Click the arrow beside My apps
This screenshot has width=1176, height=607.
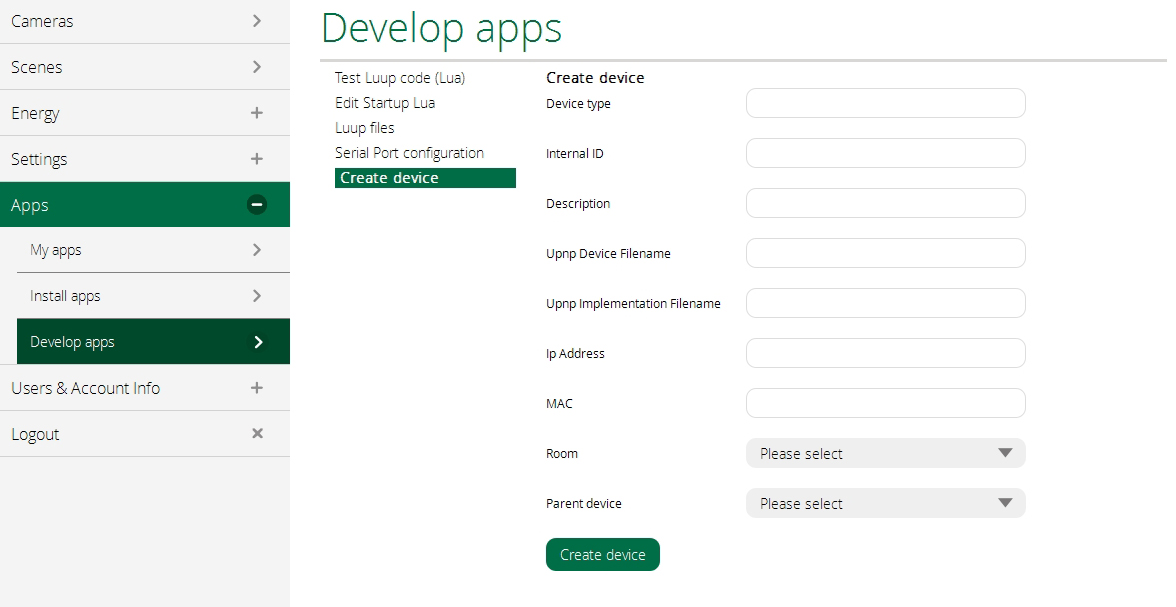coord(257,250)
